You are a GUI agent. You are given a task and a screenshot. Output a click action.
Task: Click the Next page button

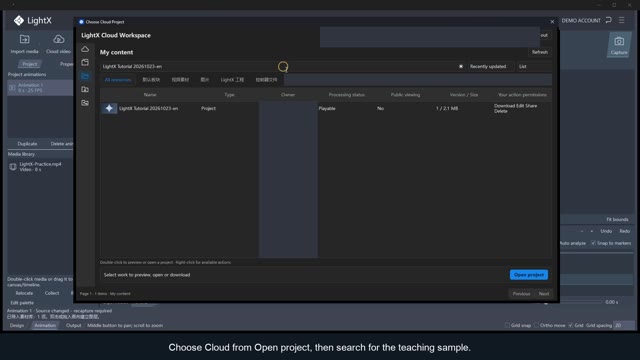tap(544, 293)
